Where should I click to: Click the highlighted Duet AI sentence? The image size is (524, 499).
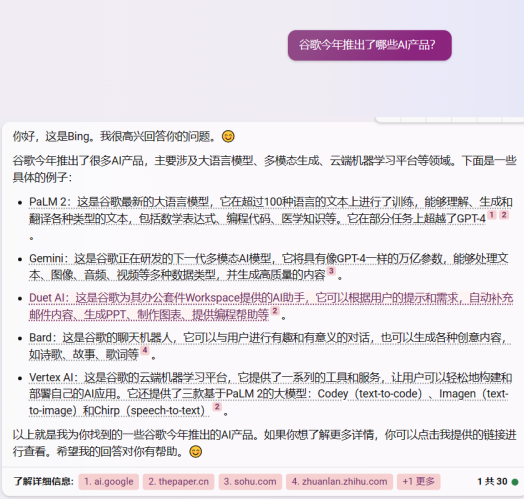(271, 306)
